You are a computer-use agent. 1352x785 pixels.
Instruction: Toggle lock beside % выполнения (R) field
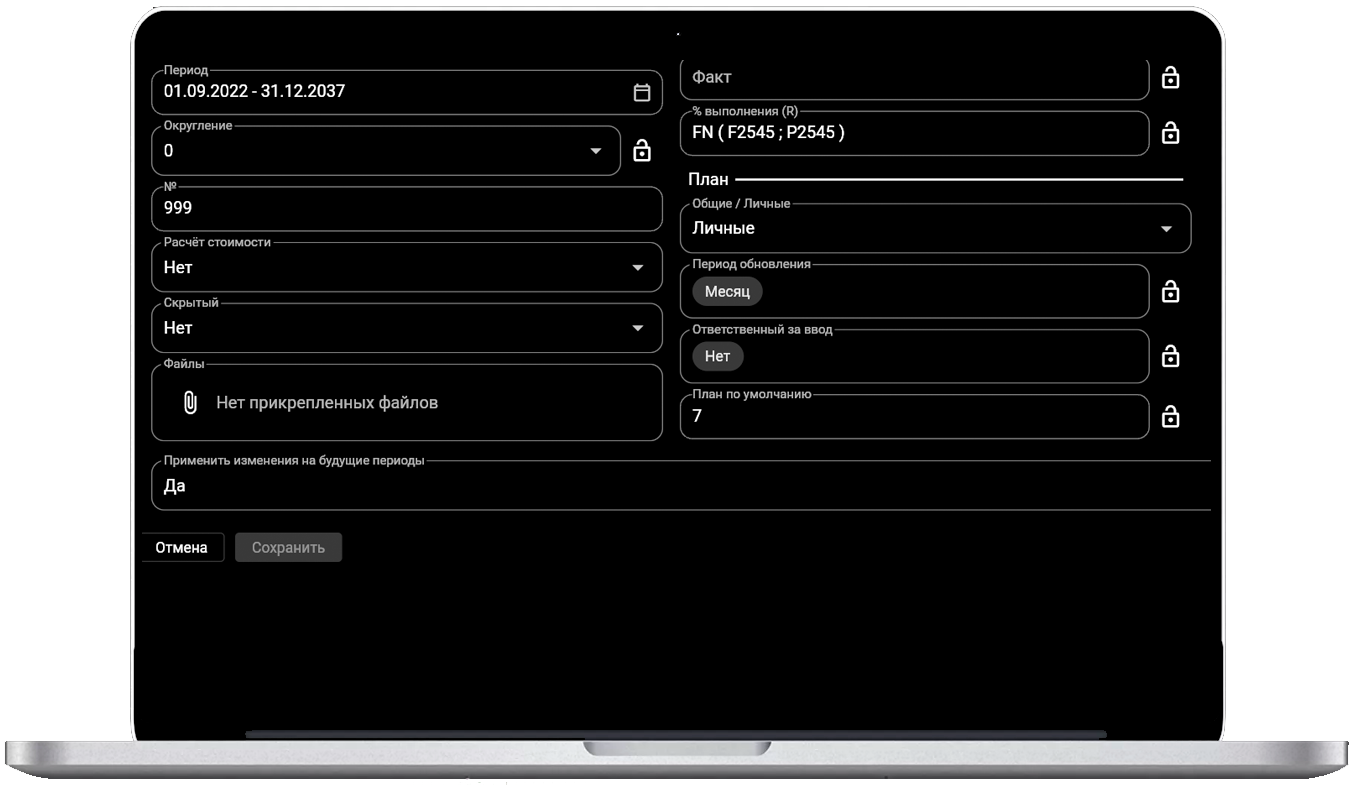pyautogui.click(x=1170, y=133)
